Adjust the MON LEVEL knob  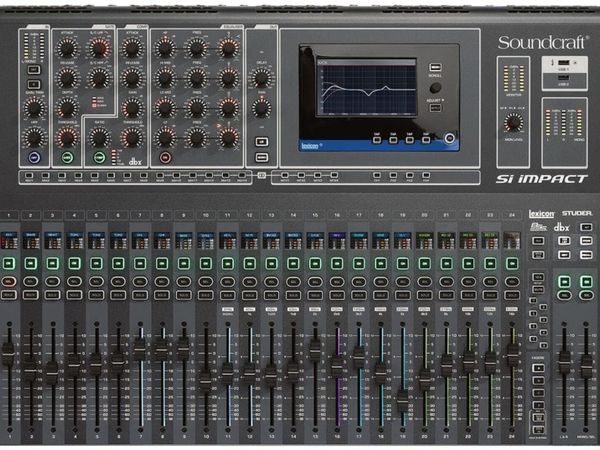click(x=513, y=122)
